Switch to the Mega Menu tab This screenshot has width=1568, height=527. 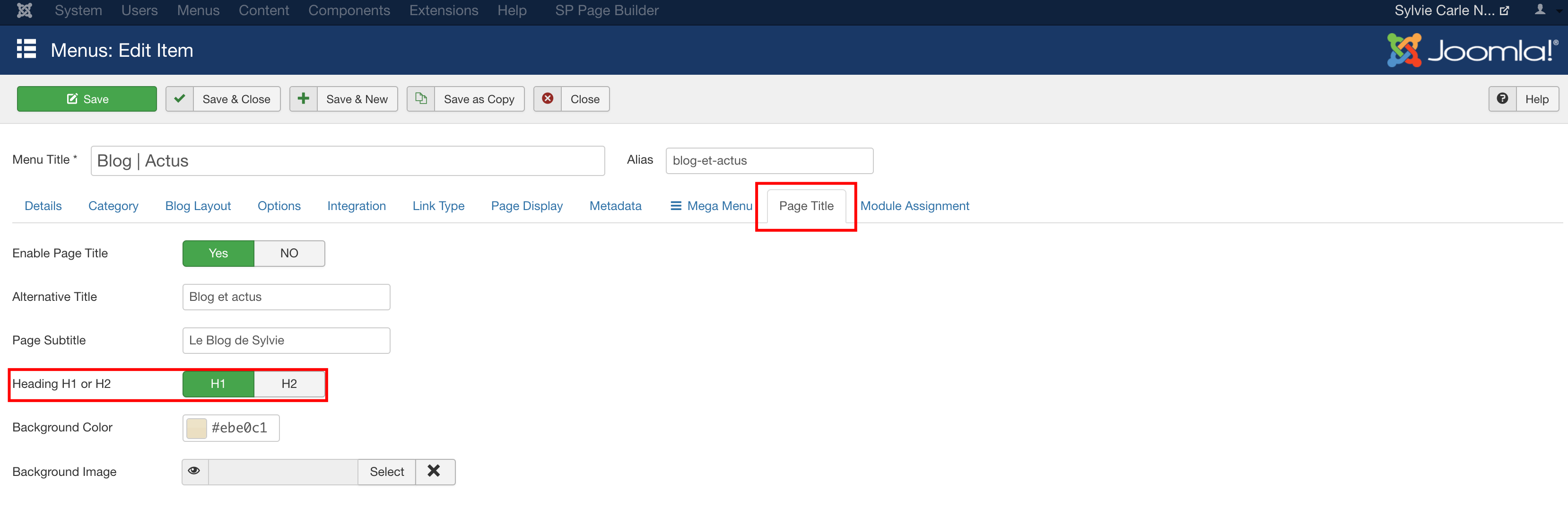[711, 206]
